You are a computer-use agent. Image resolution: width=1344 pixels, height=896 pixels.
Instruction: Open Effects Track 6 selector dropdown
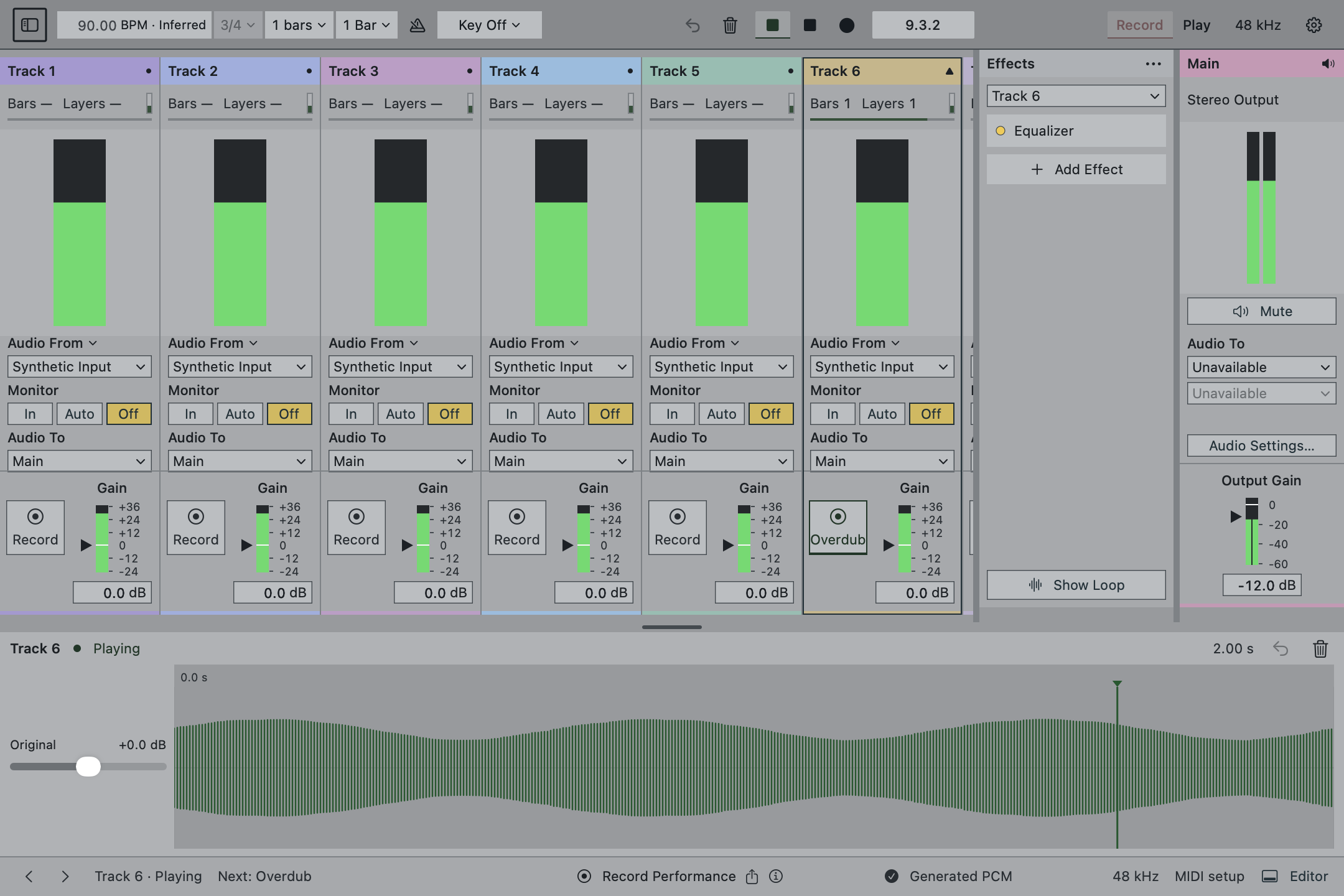(x=1076, y=96)
